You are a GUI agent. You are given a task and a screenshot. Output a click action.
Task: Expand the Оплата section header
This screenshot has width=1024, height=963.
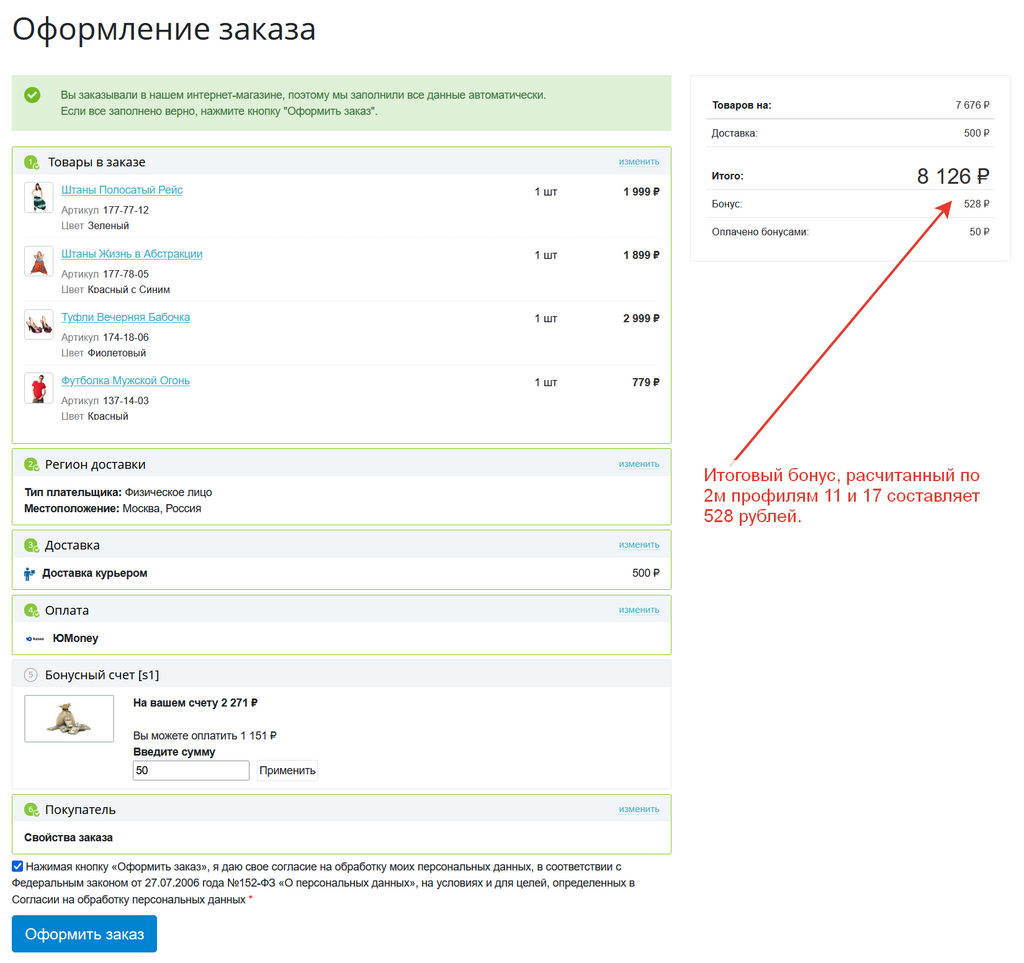(x=66, y=610)
